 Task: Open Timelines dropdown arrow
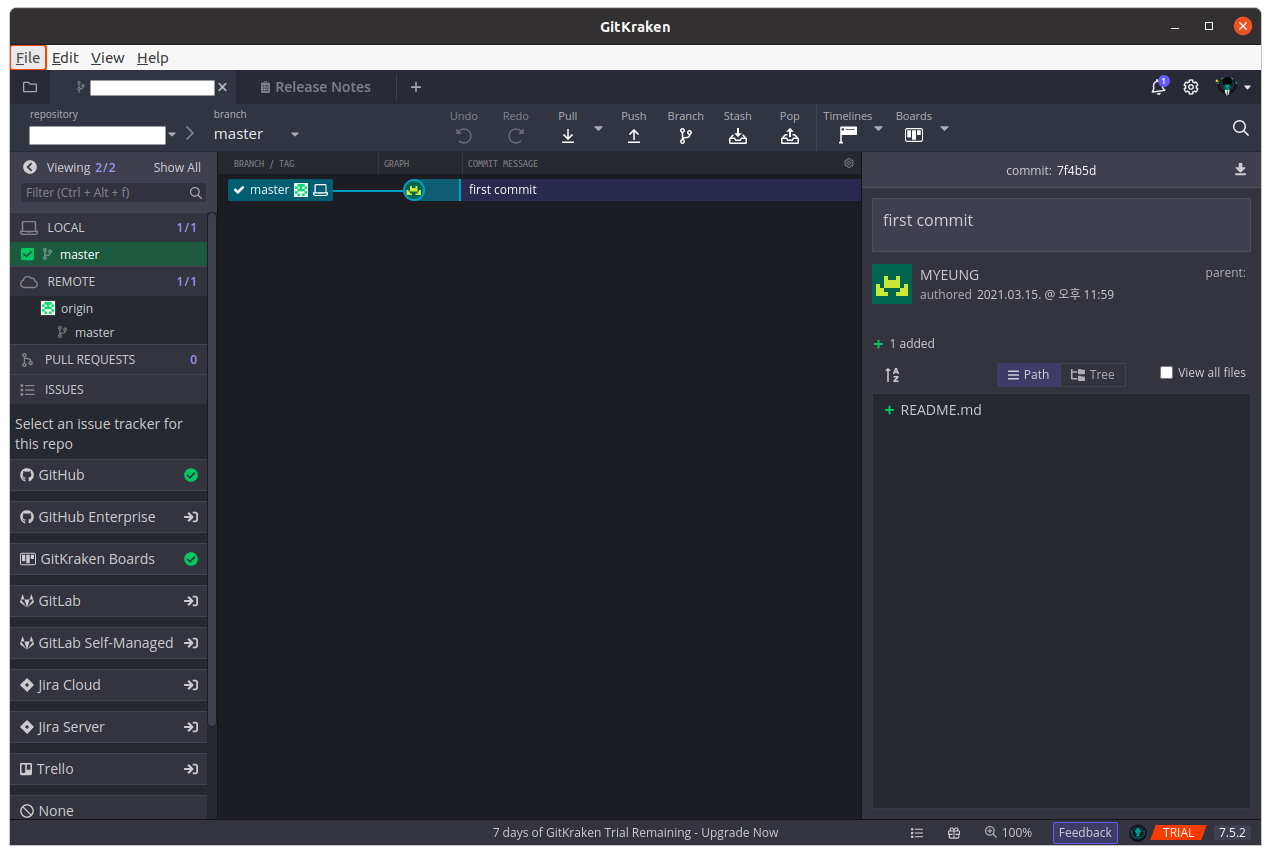point(878,128)
